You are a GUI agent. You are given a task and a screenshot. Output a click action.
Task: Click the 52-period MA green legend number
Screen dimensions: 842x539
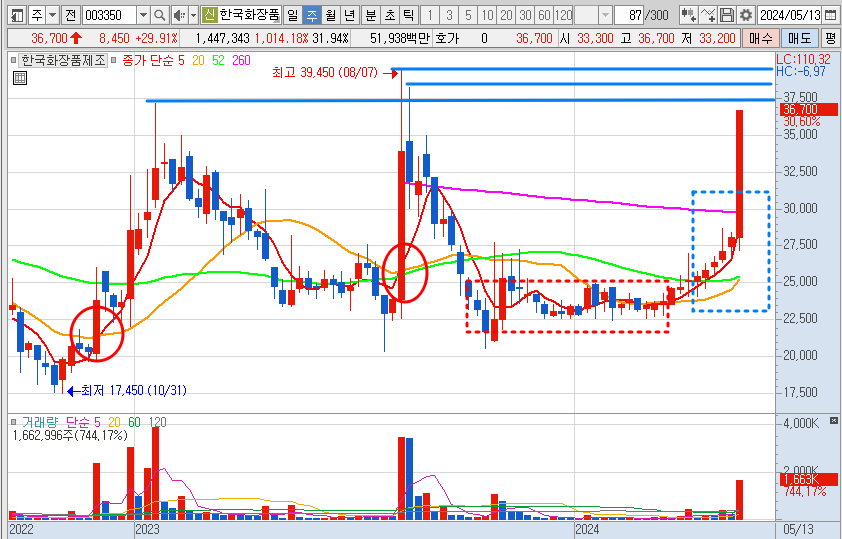click(x=218, y=60)
